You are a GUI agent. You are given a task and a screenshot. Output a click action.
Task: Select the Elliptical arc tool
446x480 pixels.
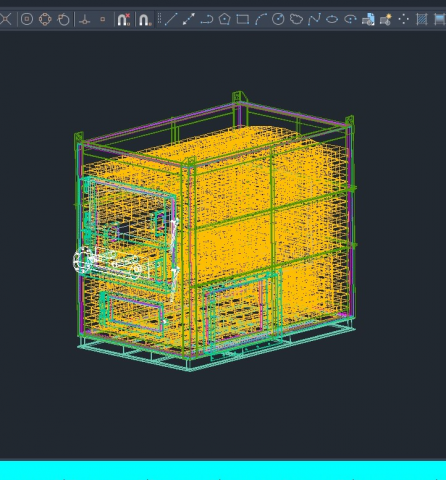(x=350, y=19)
